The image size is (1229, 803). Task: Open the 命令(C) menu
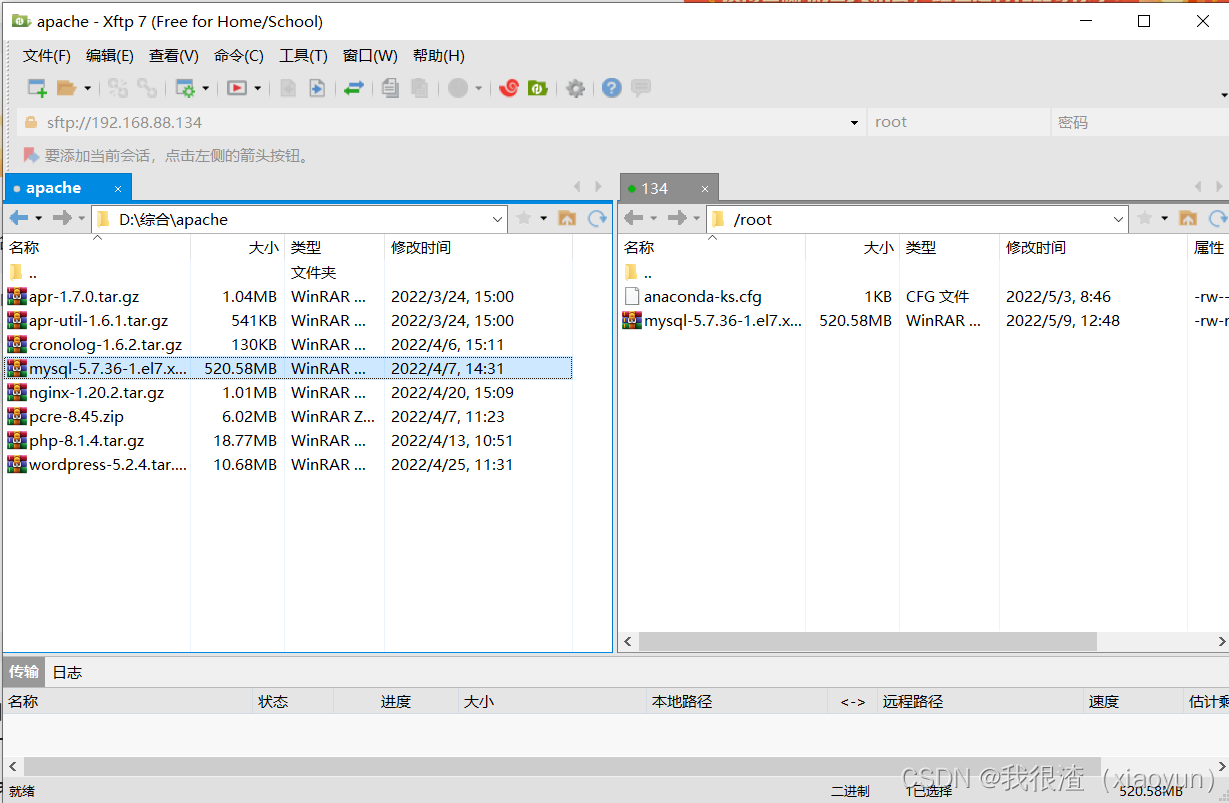tap(239, 56)
